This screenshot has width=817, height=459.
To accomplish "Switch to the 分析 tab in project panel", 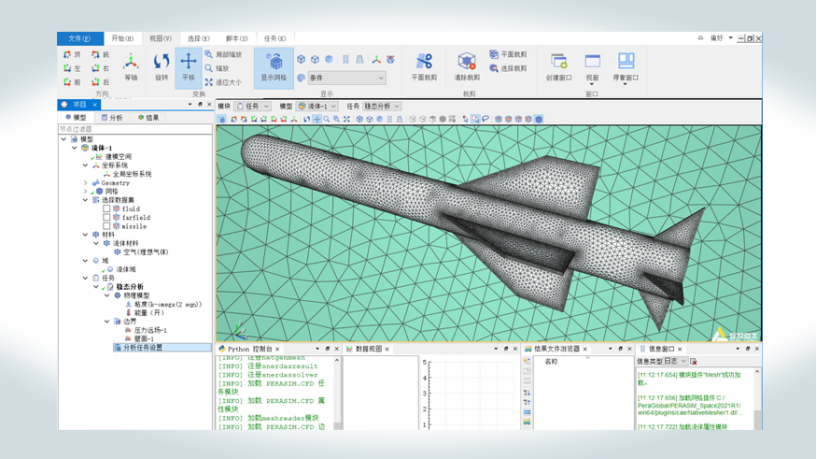I will point(112,118).
